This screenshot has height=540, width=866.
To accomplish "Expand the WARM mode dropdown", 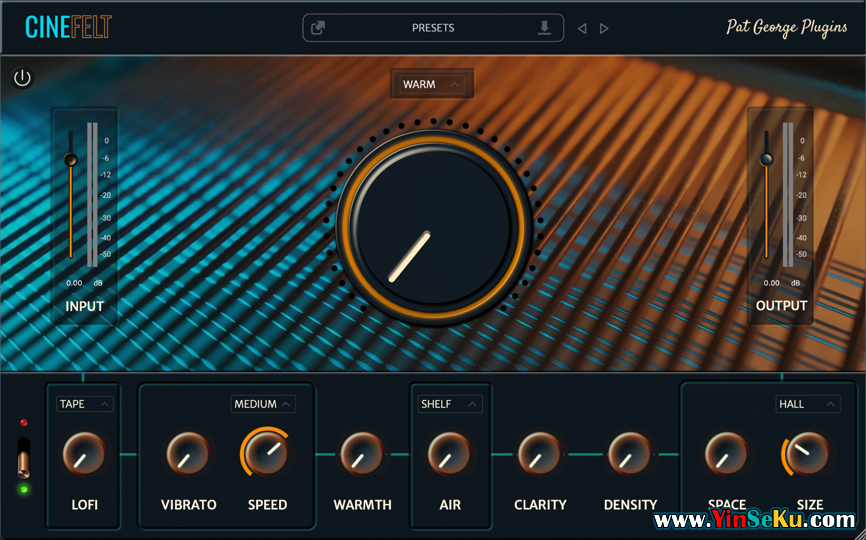I will click(x=432, y=85).
